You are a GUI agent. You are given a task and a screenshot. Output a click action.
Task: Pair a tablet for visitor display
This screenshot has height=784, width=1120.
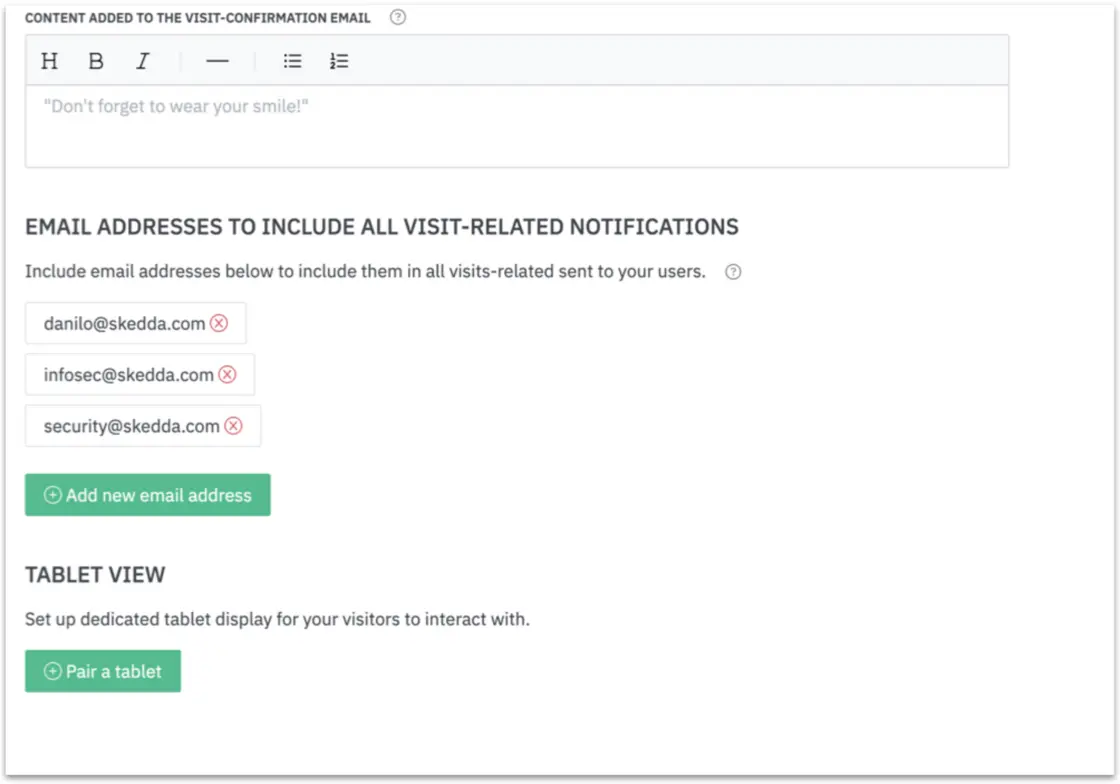click(102, 671)
